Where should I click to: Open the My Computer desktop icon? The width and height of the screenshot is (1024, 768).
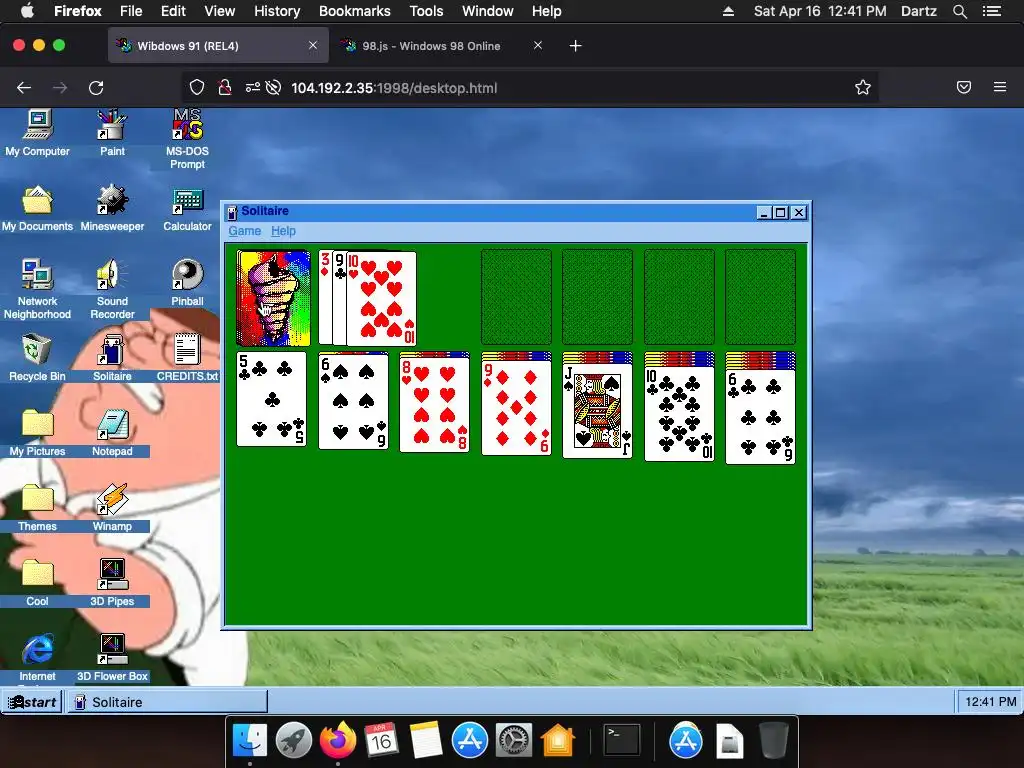[37, 133]
